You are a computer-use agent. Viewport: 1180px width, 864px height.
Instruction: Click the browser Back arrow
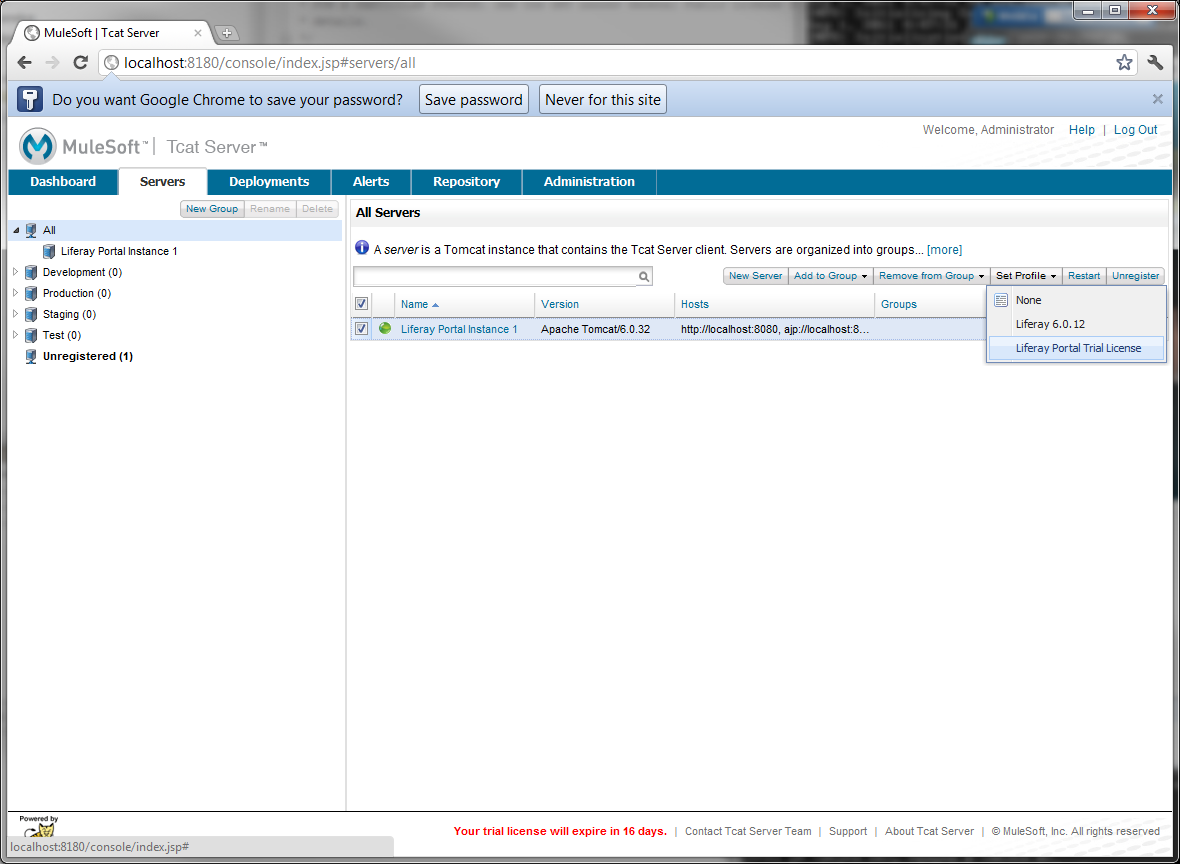[24, 63]
